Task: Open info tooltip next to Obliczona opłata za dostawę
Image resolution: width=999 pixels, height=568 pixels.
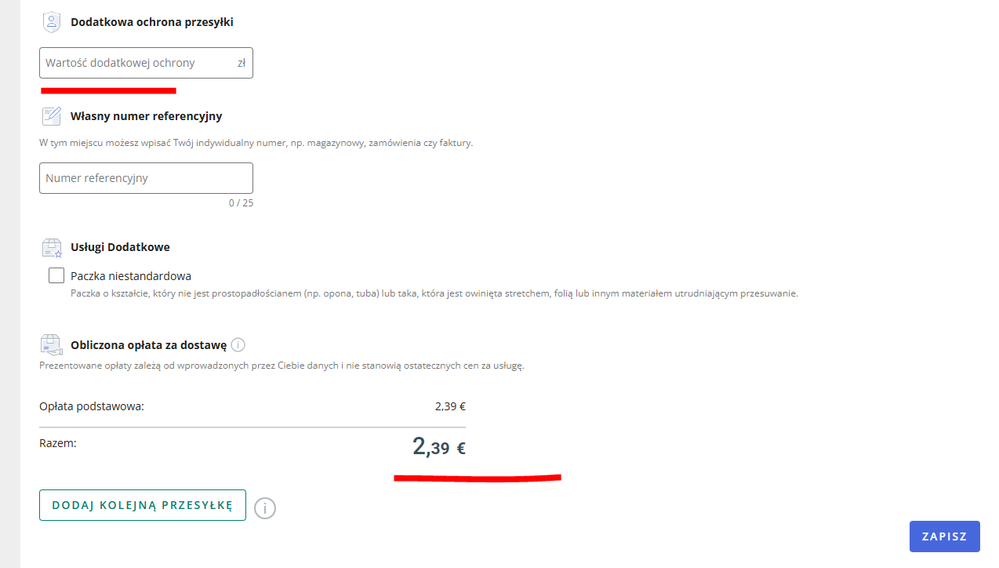Action: coord(238,345)
